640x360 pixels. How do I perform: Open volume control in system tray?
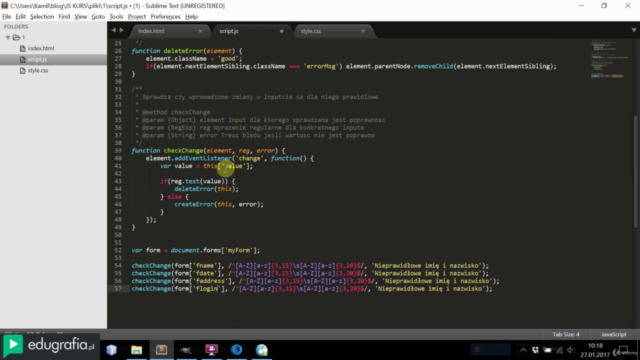pos(571,350)
